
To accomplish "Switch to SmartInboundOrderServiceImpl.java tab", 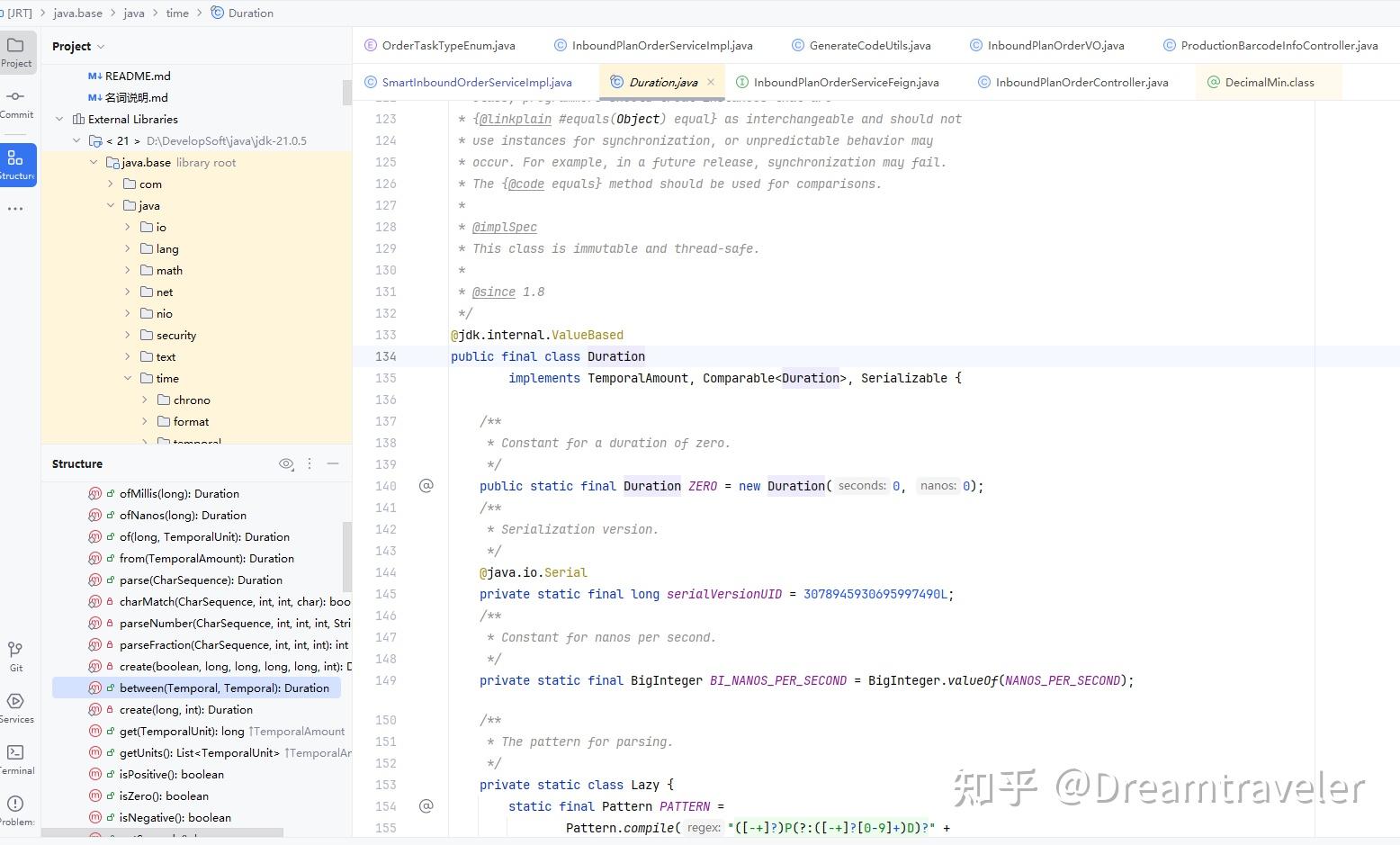I will pyautogui.click(x=469, y=82).
